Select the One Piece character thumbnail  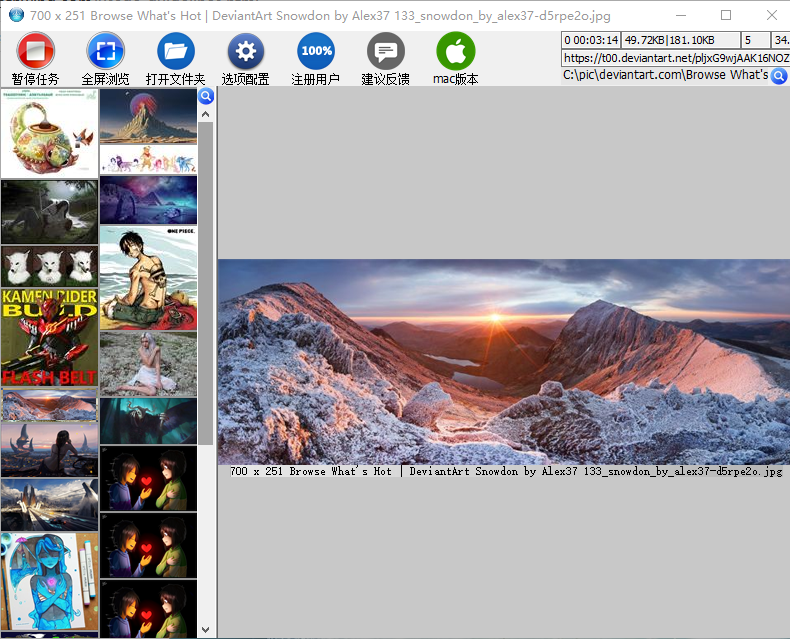148,277
